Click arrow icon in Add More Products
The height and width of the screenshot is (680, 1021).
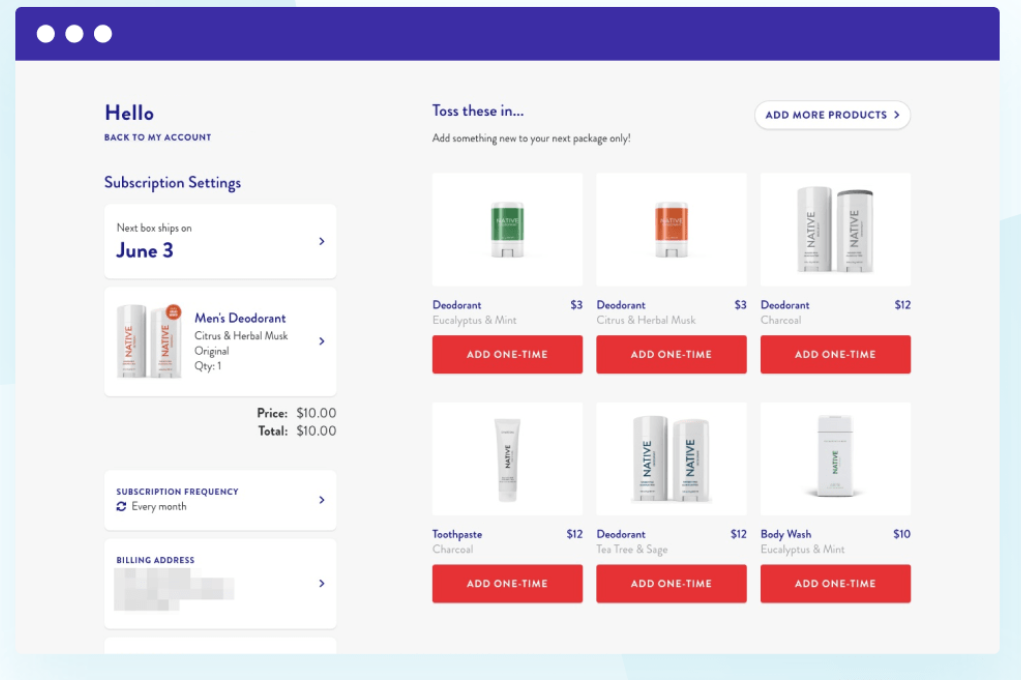click(x=897, y=115)
